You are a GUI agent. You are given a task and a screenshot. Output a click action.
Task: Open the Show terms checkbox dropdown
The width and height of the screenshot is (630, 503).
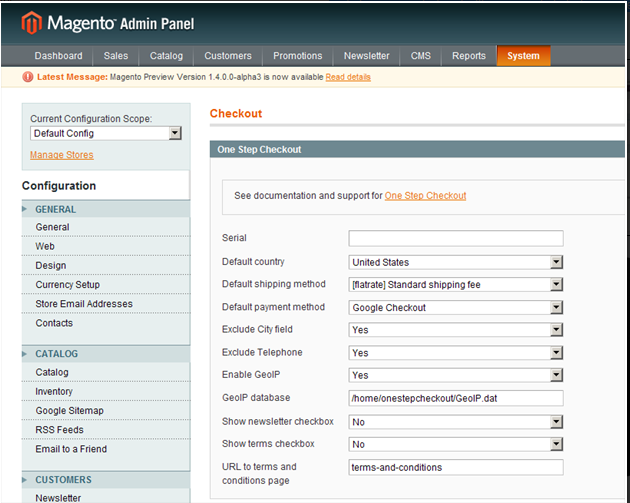(456, 444)
